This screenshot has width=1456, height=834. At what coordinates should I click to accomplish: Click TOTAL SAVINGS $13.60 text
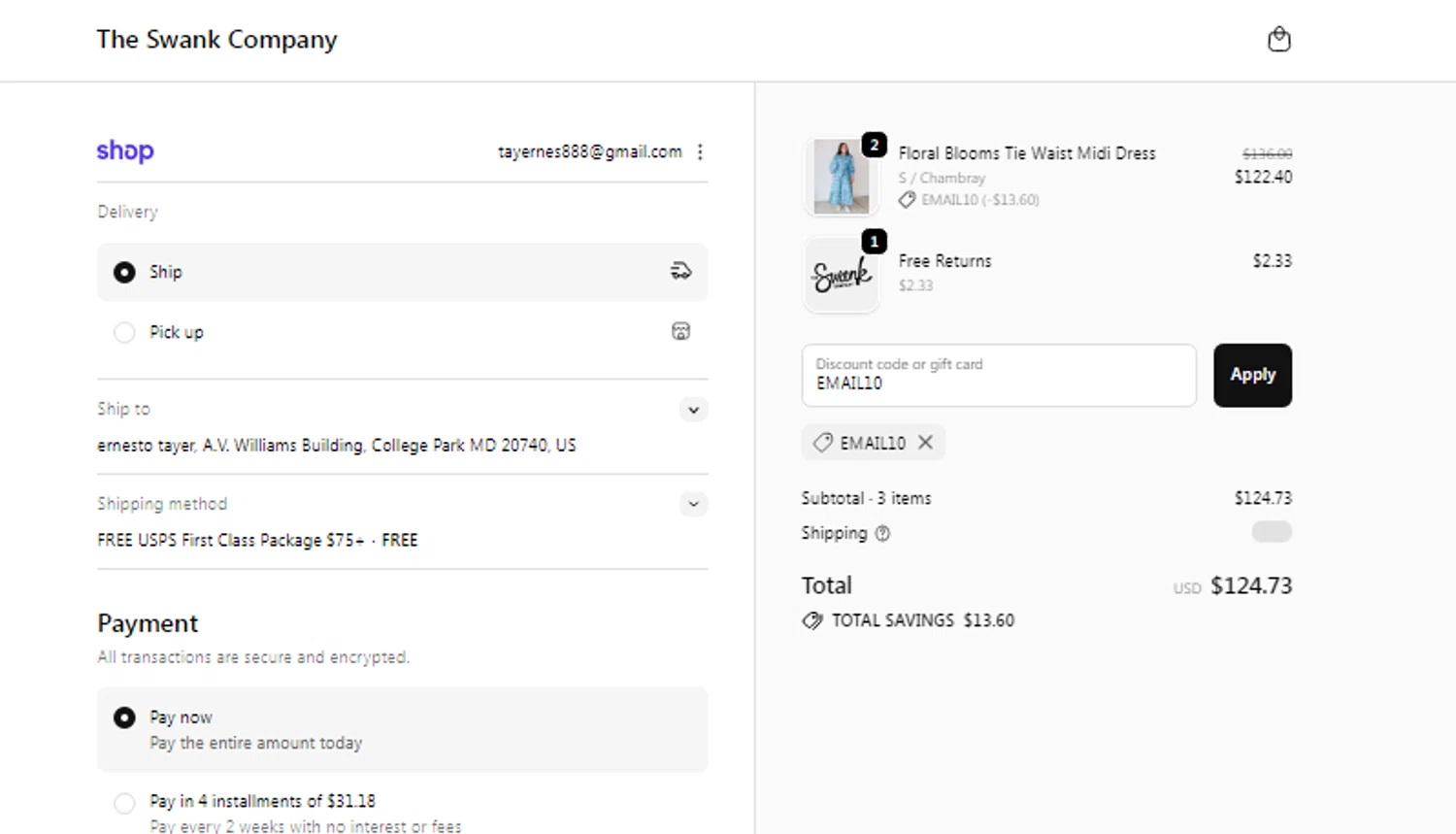click(923, 620)
